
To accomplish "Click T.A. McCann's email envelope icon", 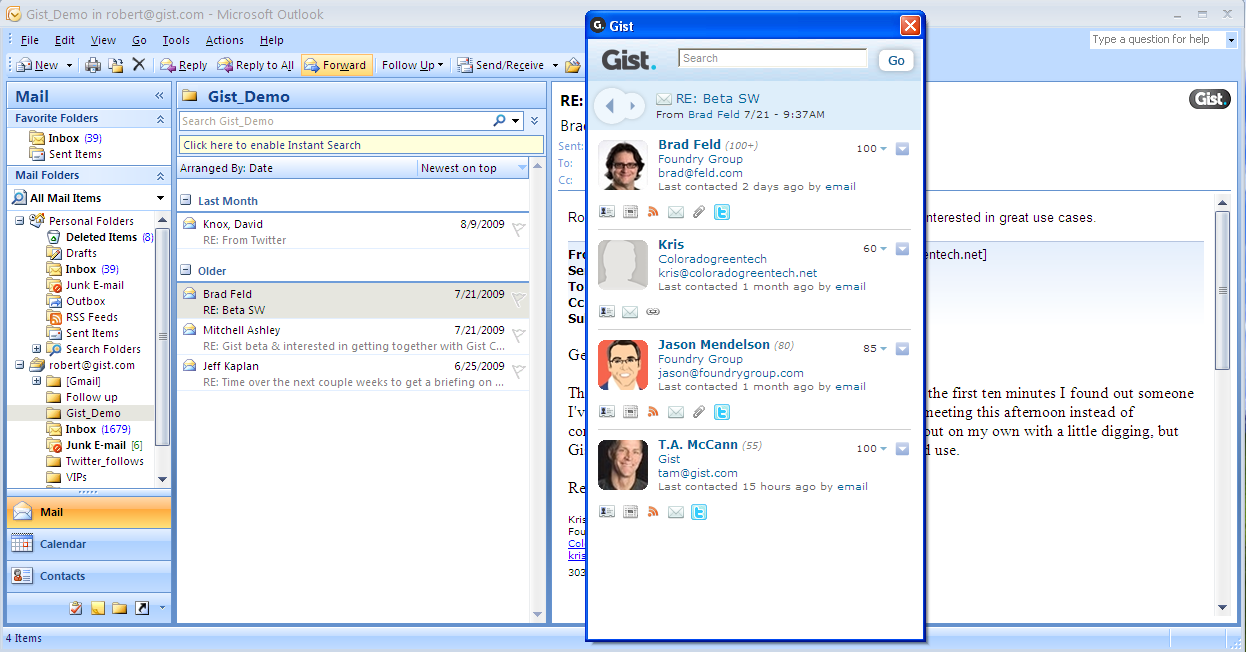I will click(x=676, y=512).
